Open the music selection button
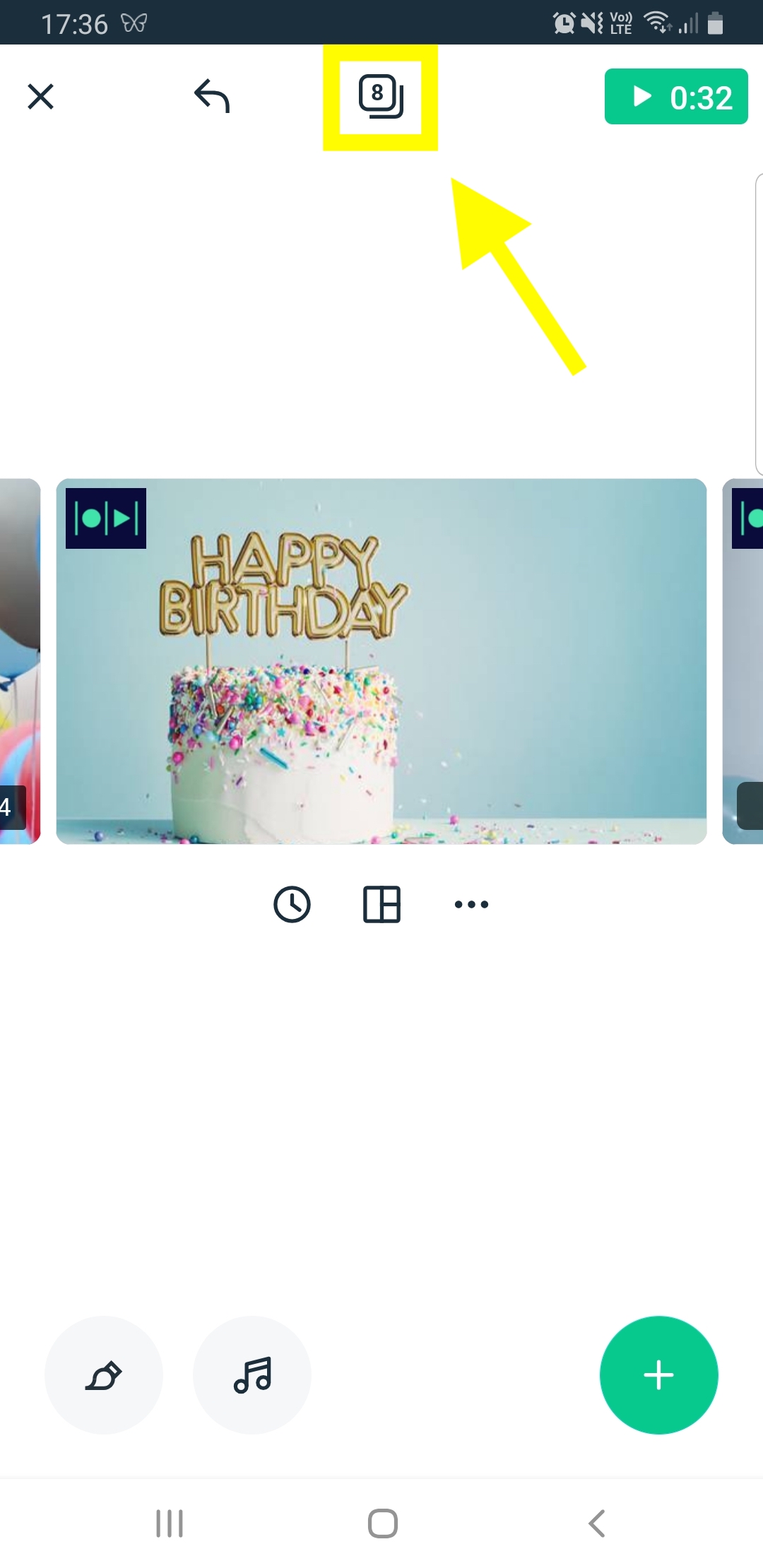The image size is (763, 1568). coord(252,1375)
